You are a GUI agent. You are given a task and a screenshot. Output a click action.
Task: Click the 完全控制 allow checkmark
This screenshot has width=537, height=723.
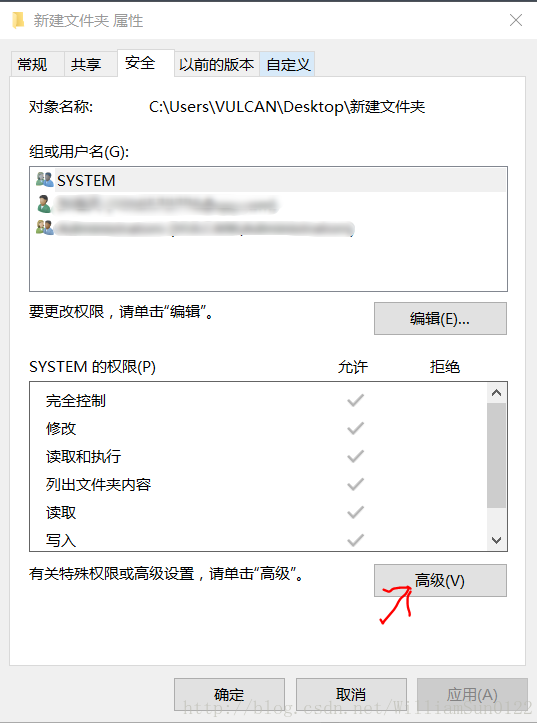[355, 400]
